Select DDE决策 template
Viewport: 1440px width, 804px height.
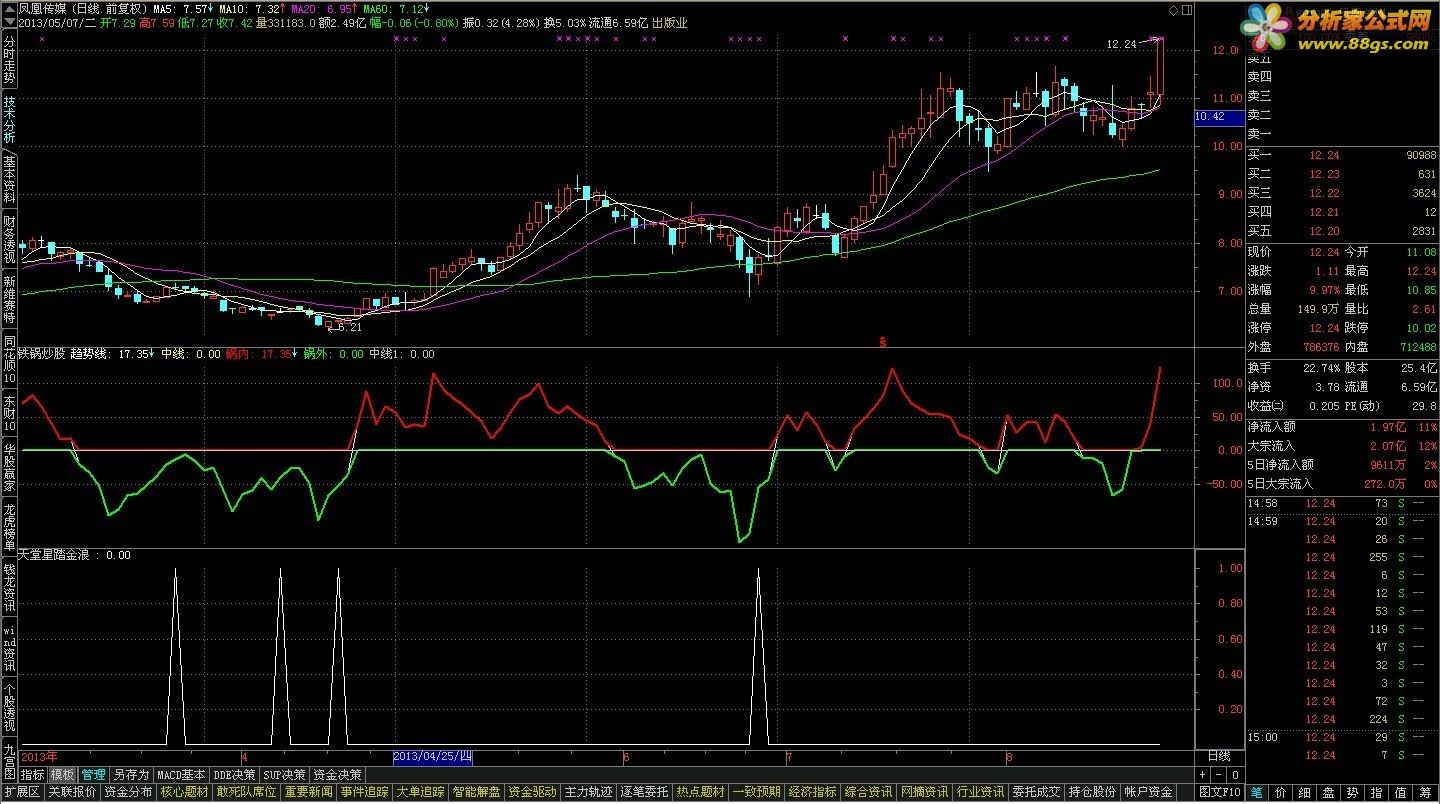[x=235, y=774]
